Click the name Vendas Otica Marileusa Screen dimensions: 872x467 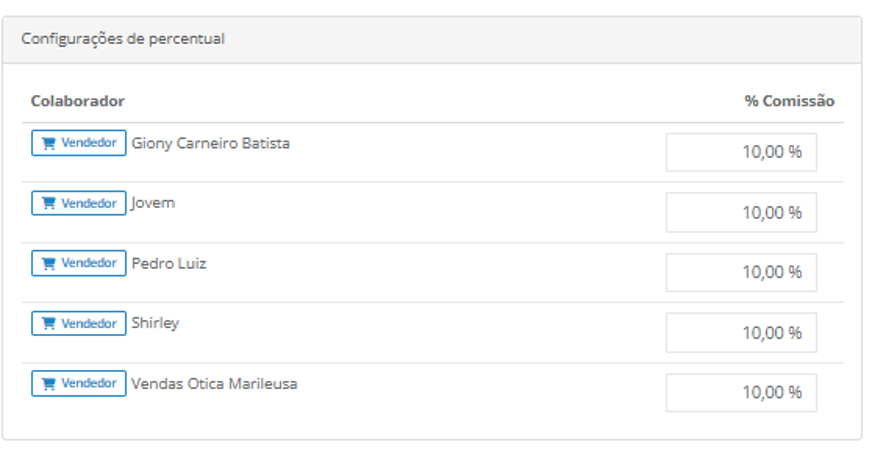click(x=214, y=384)
